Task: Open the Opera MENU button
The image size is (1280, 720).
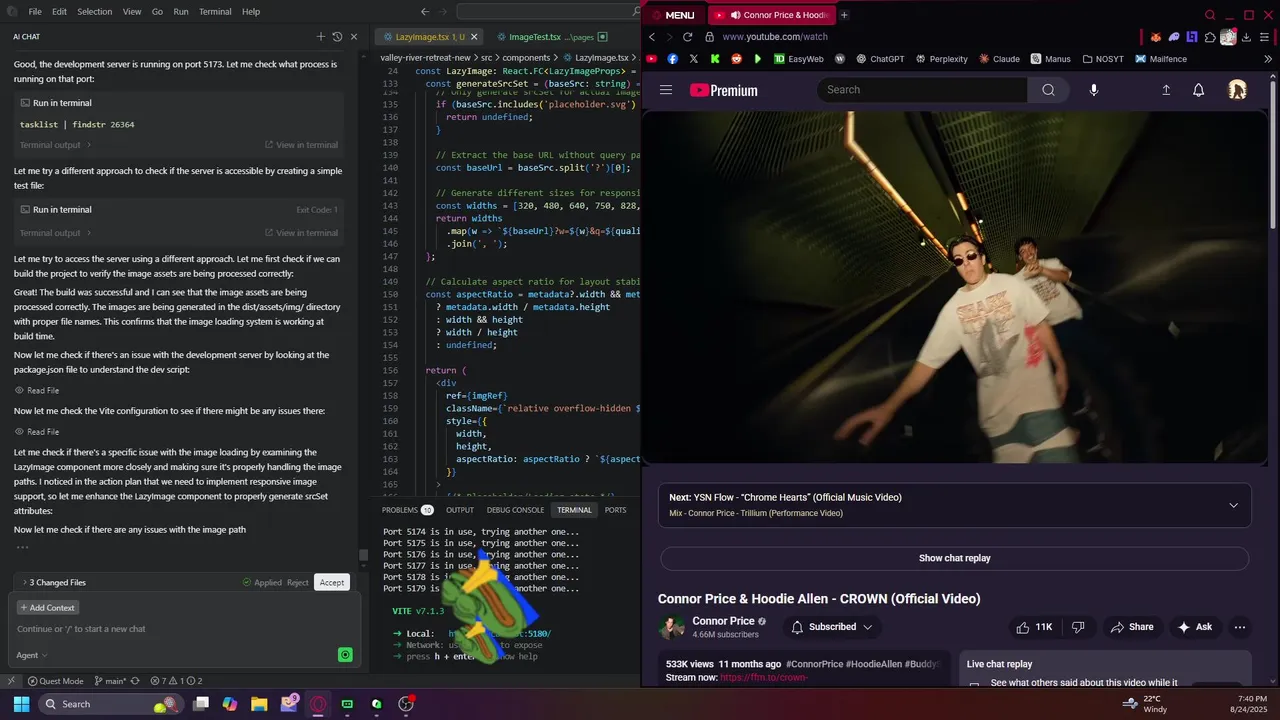Action: coord(674,15)
